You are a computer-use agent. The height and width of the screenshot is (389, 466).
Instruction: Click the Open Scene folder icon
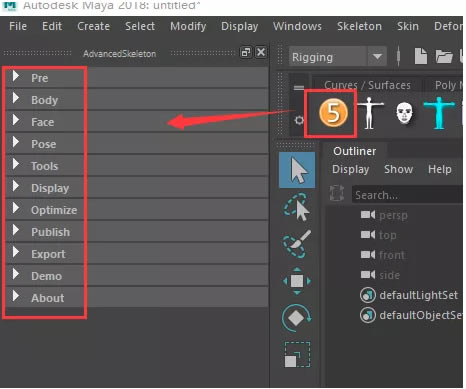coord(444,56)
